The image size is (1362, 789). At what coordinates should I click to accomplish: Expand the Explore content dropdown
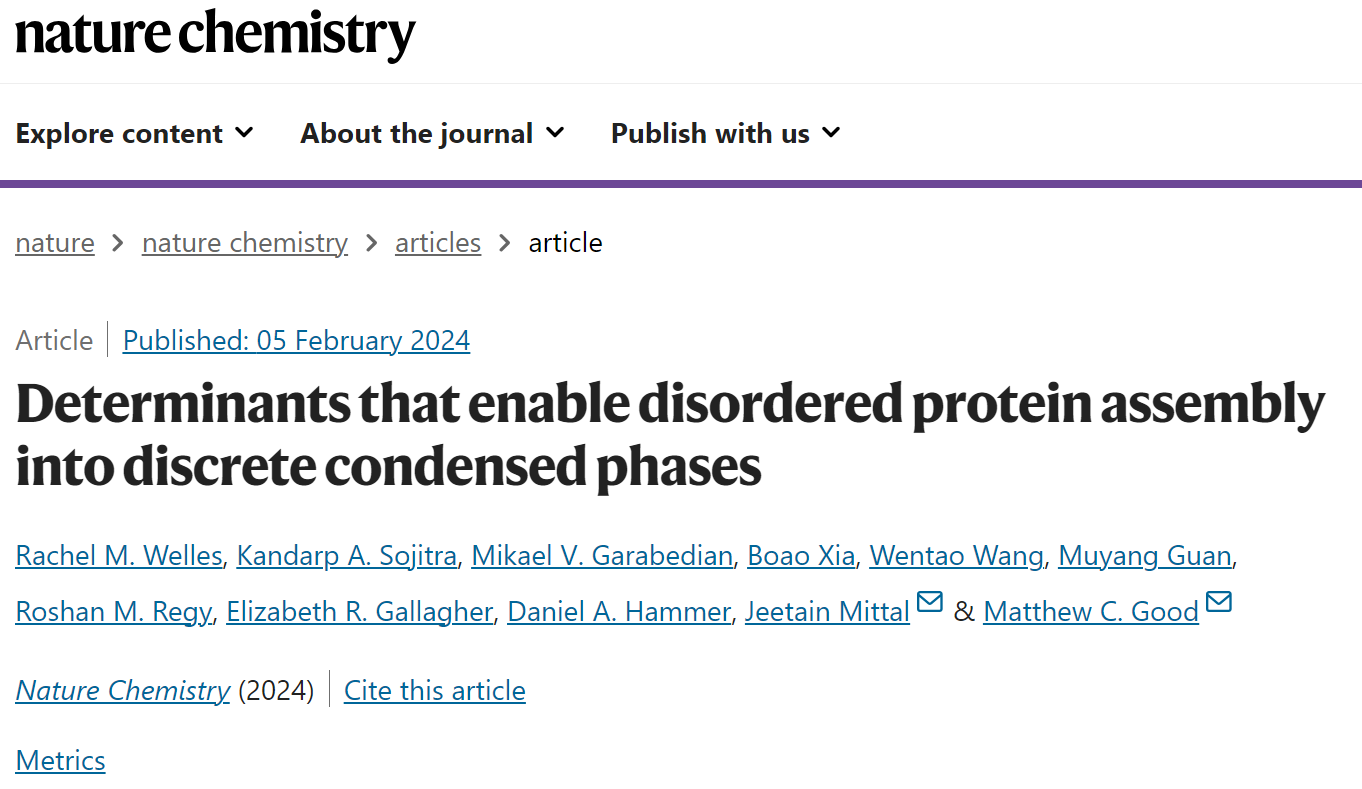[x=135, y=133]
